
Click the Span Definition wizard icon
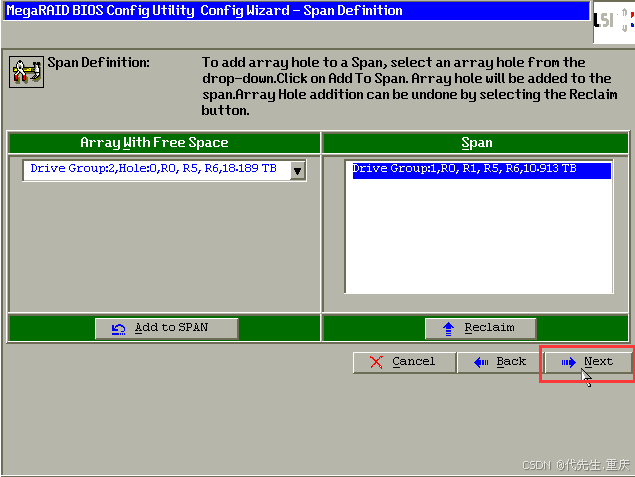[x=27, y=72]
